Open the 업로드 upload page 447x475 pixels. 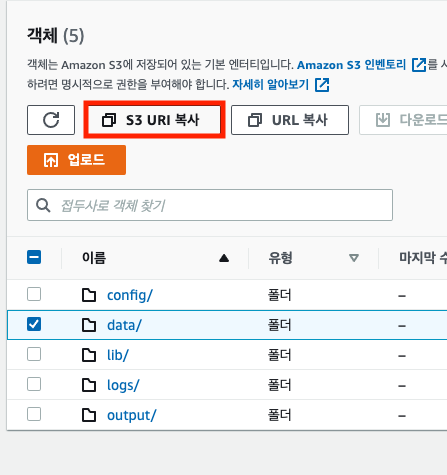(76, 160)
